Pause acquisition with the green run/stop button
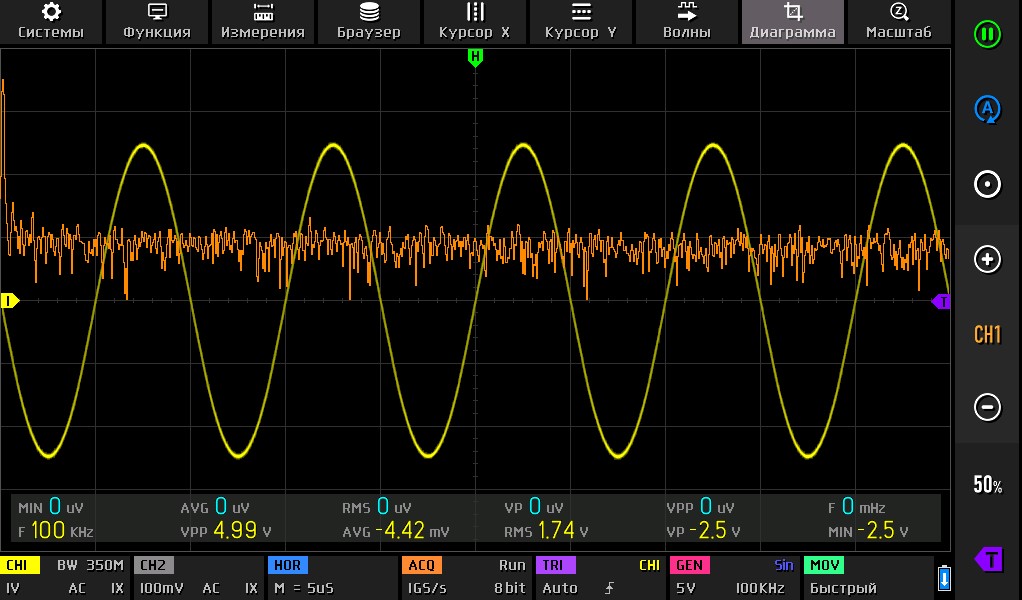1022x600 pixels. (x=987, y=34)
